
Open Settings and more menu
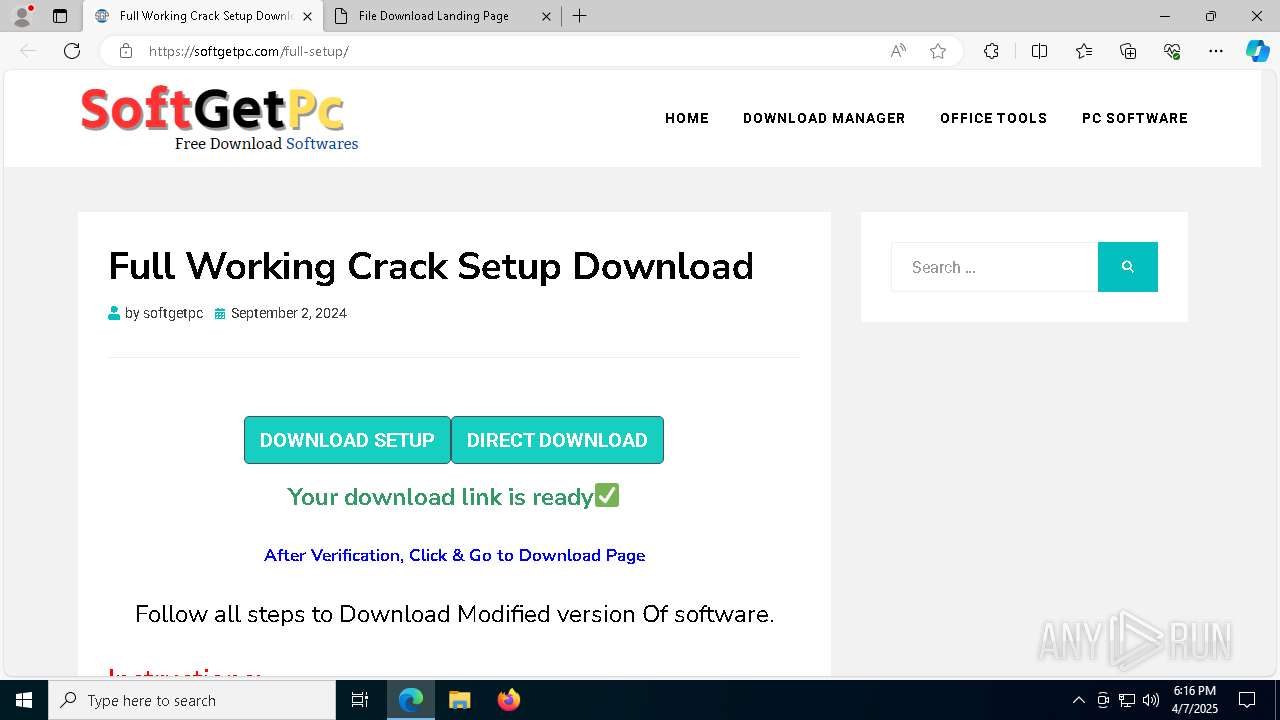click(1216, 51)
